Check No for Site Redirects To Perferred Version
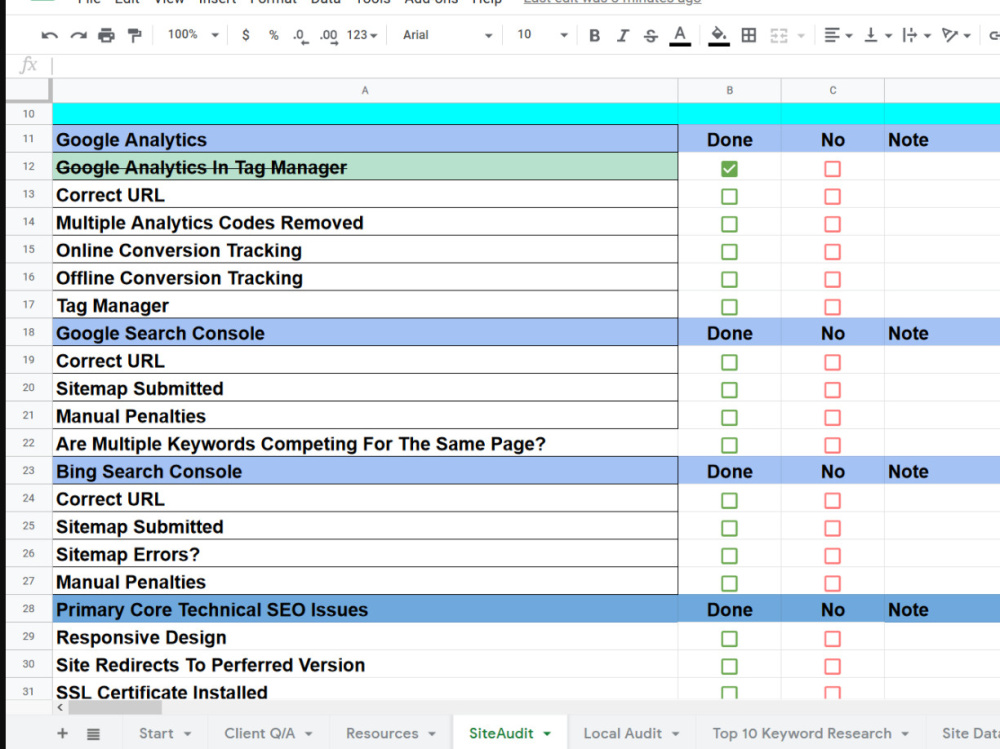 832,666
